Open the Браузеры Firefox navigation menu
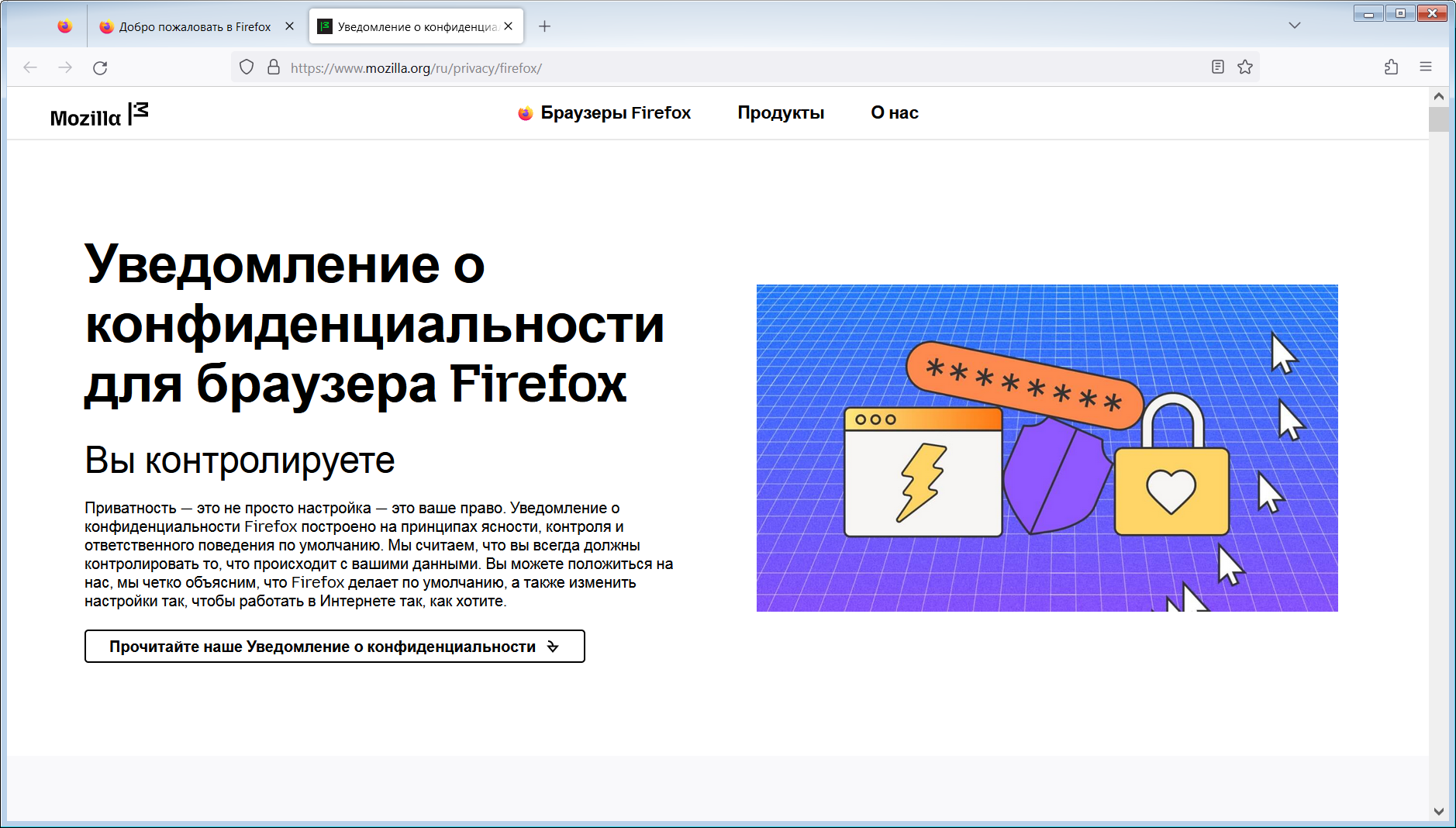Image resolution: width=1456 pixels, height=828 pixels. [x=605, y=113]
